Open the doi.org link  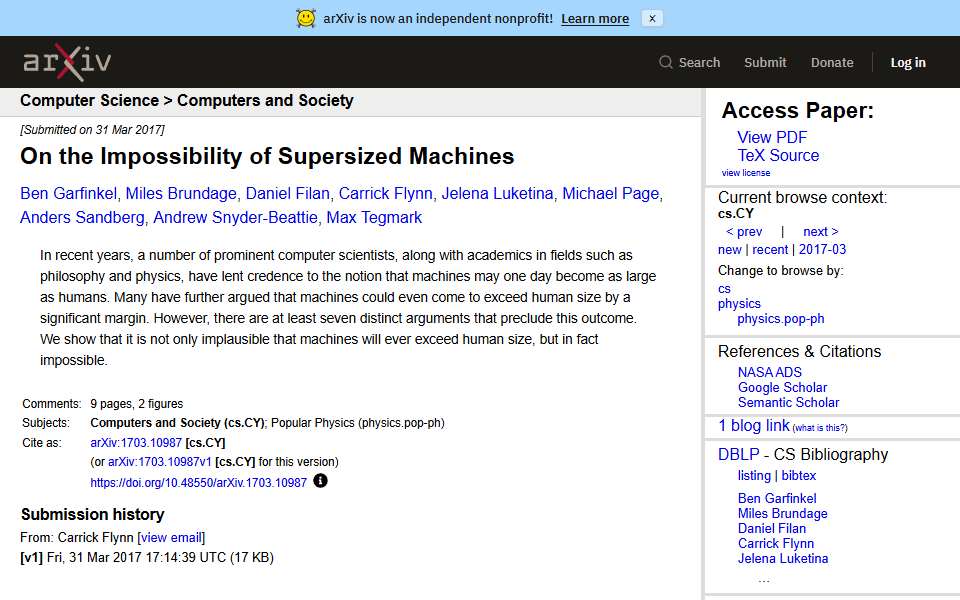click(x=198, y=482)
